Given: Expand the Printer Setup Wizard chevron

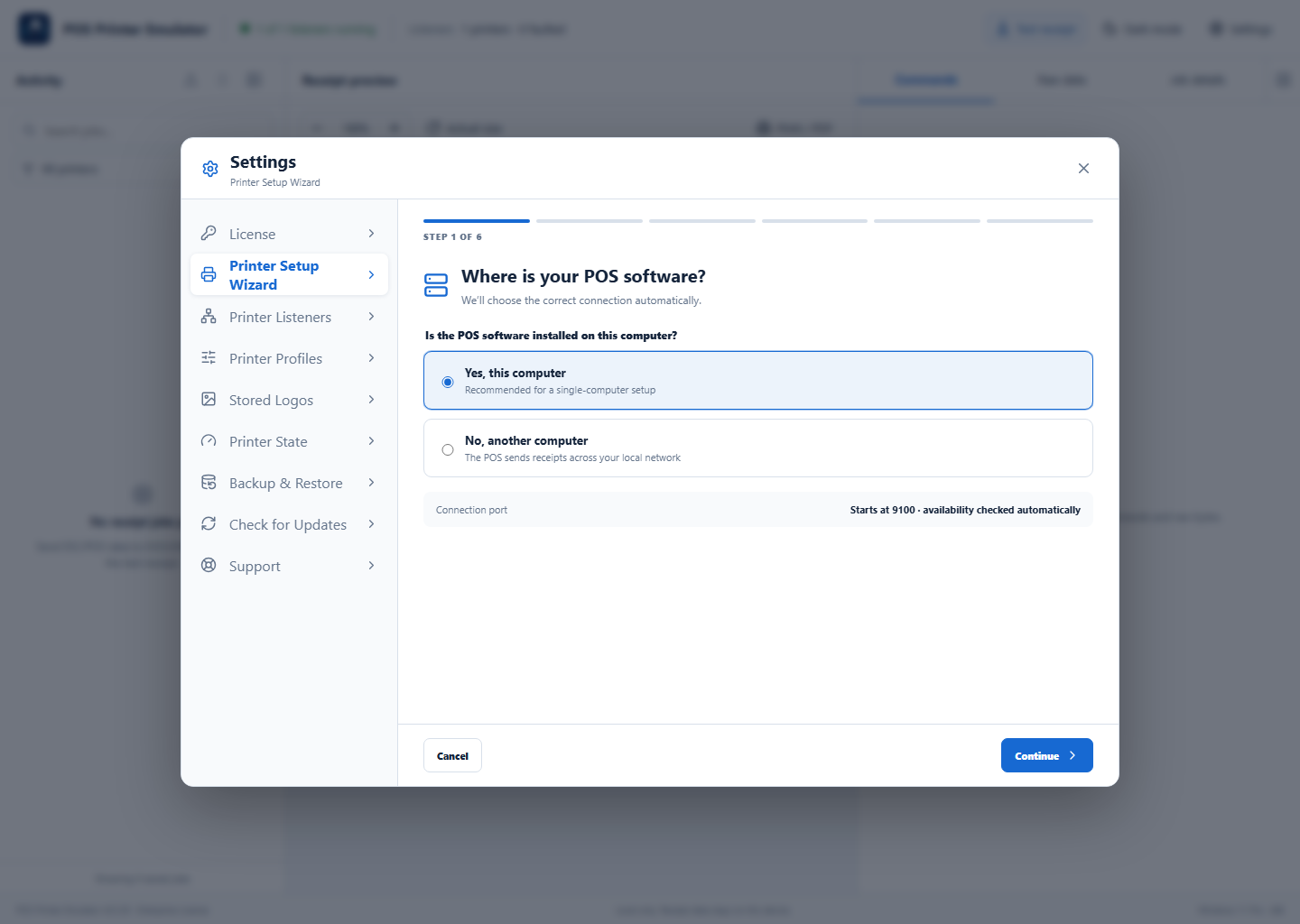Looking at the screenshot, I should coord(371,275).
